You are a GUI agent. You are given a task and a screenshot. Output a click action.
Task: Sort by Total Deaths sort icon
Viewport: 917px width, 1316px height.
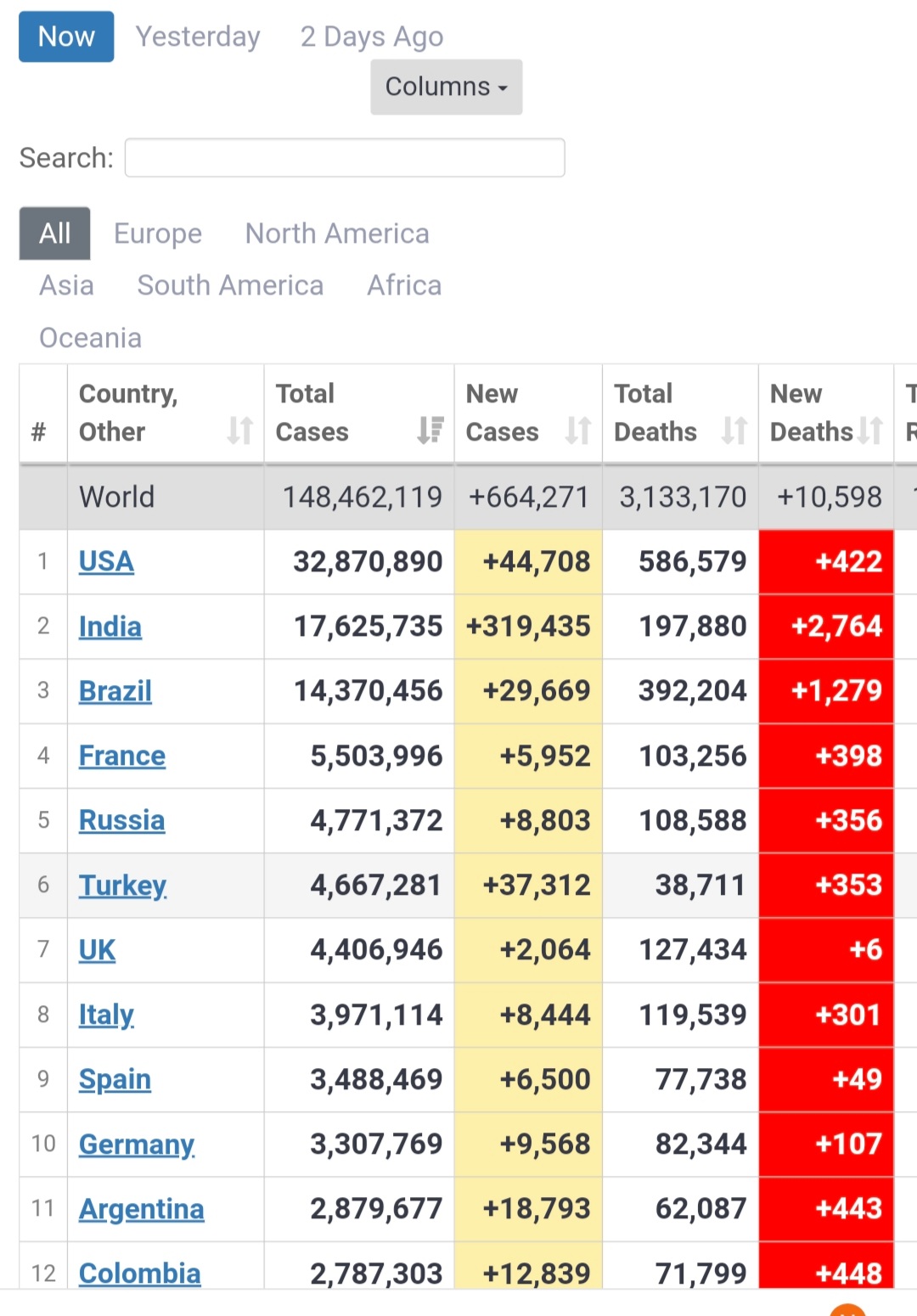click(x=734, y=430)
